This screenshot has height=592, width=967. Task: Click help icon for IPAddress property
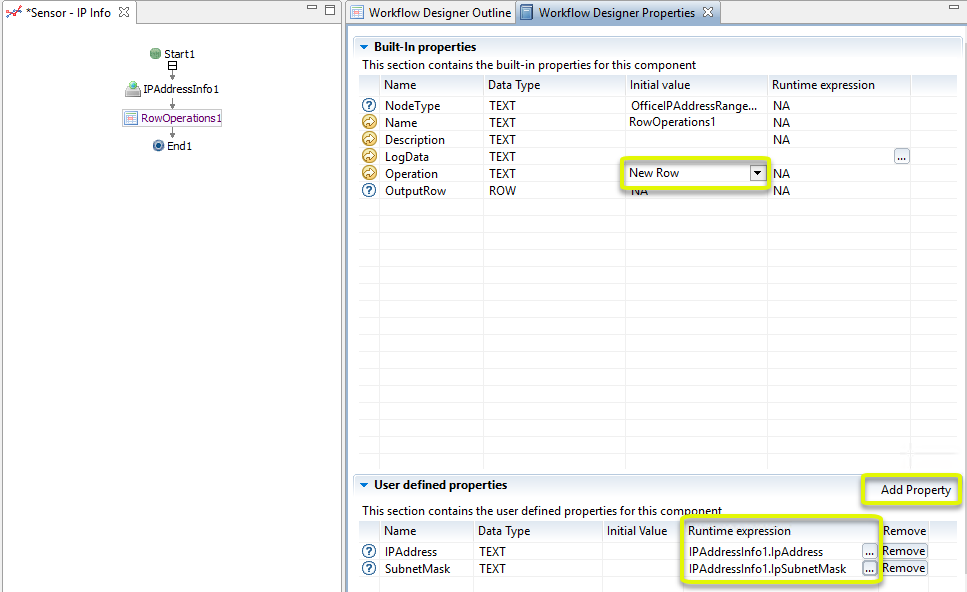369,551
